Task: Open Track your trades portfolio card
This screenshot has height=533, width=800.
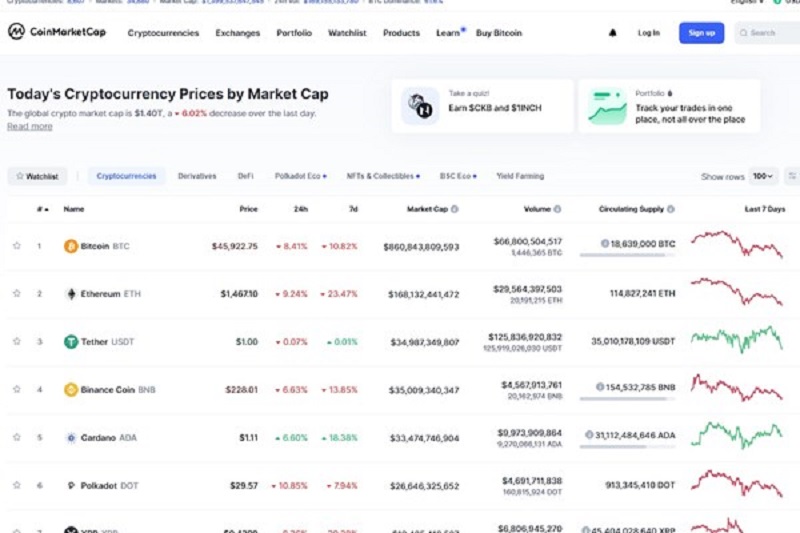Action: coord(669,106)
